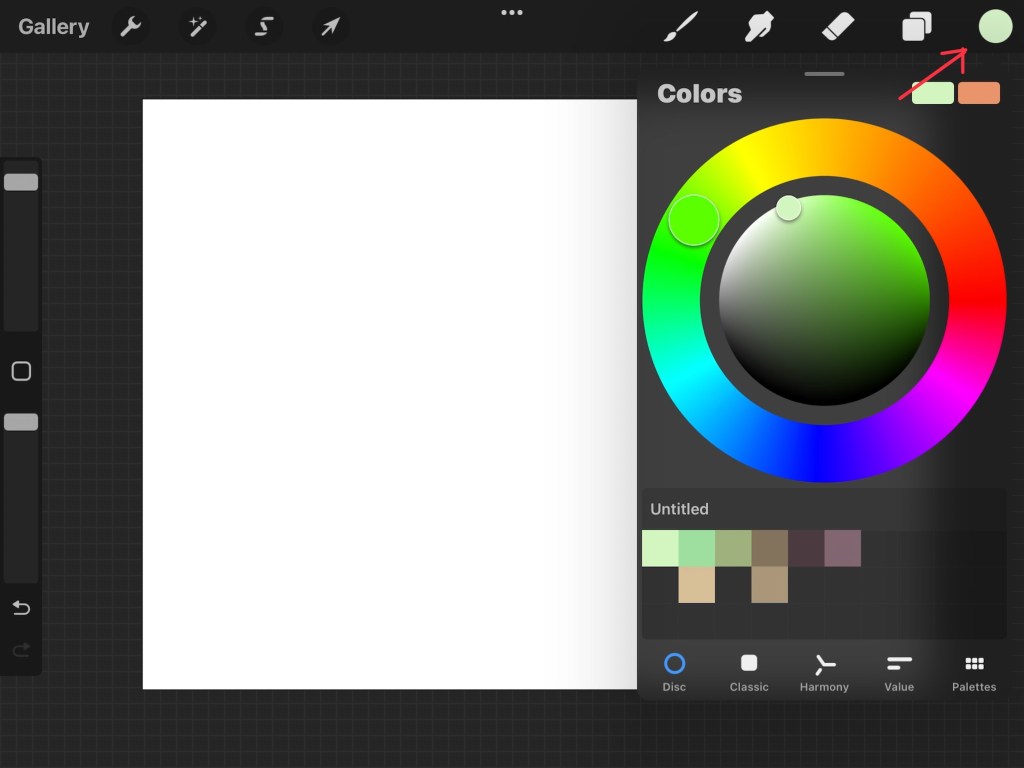Open the Value color tab

(x=899, y=672)
